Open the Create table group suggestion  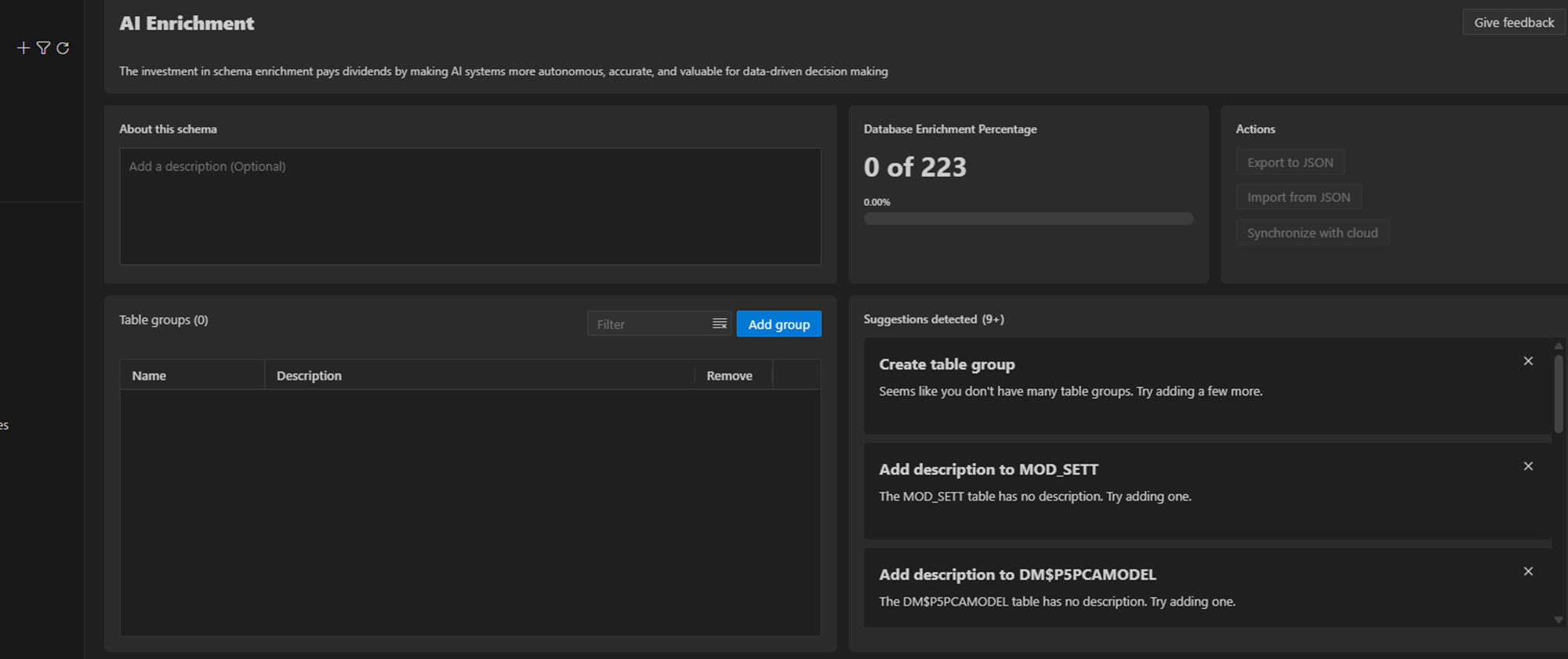(1207, 386)
